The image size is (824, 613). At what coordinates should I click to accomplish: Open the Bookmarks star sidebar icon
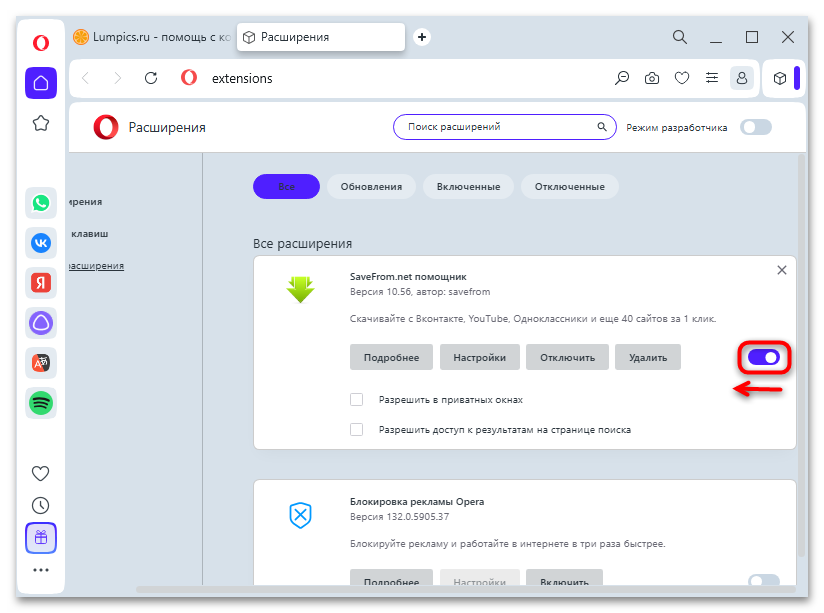tap(41, 124)
